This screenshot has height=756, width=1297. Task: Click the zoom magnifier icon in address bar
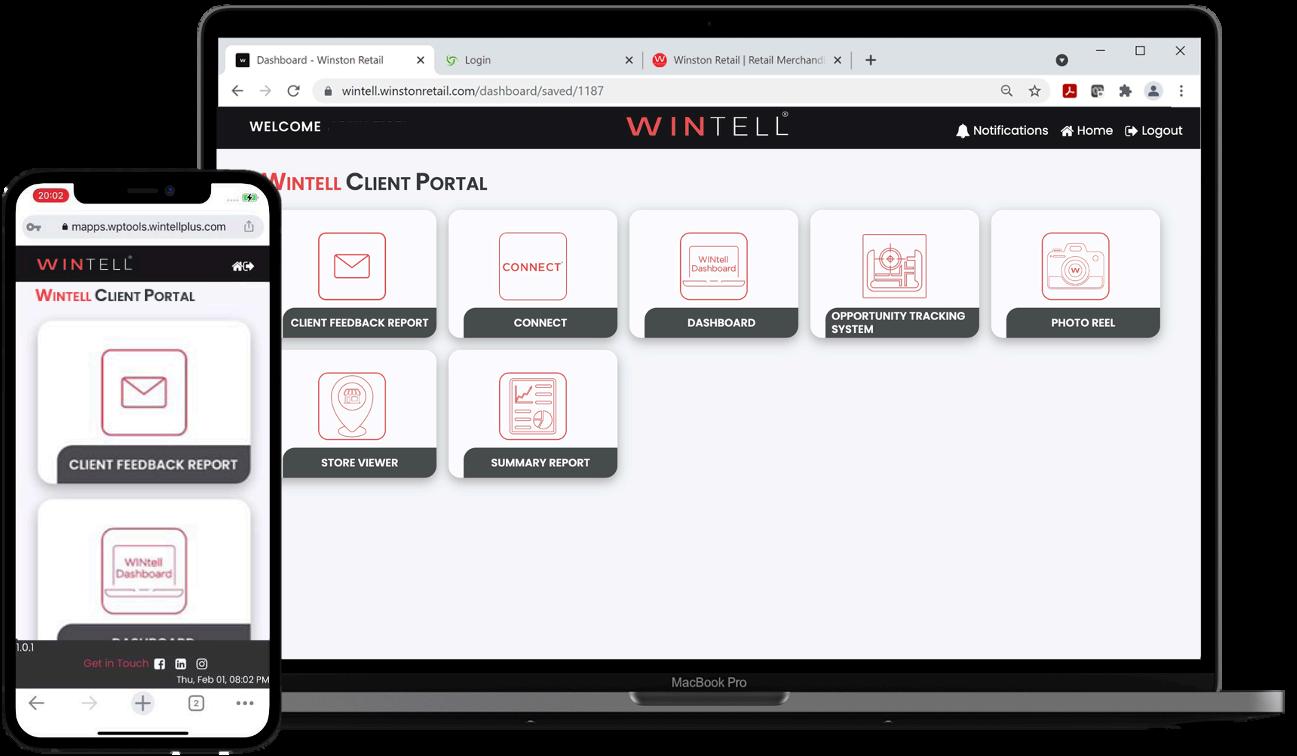coord(1007,91)
